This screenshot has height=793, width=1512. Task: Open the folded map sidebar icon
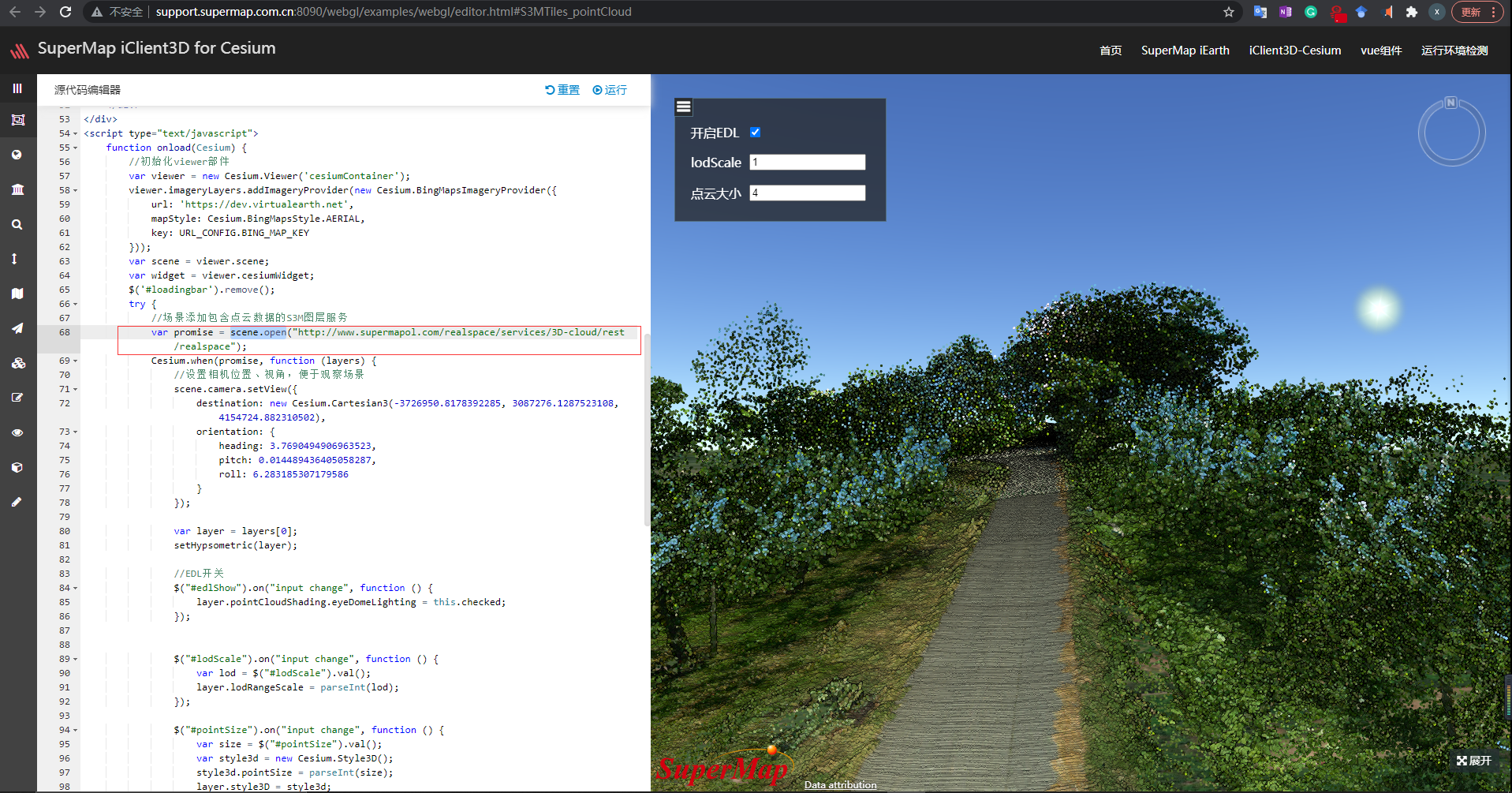(17, 294)
